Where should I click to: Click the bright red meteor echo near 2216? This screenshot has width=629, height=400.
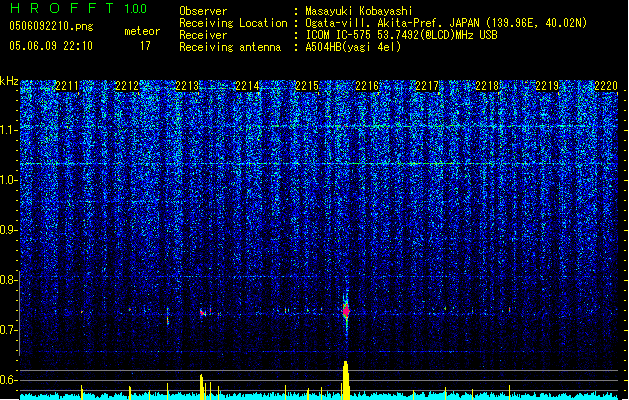pyautogui.click(x=346, y=311)
